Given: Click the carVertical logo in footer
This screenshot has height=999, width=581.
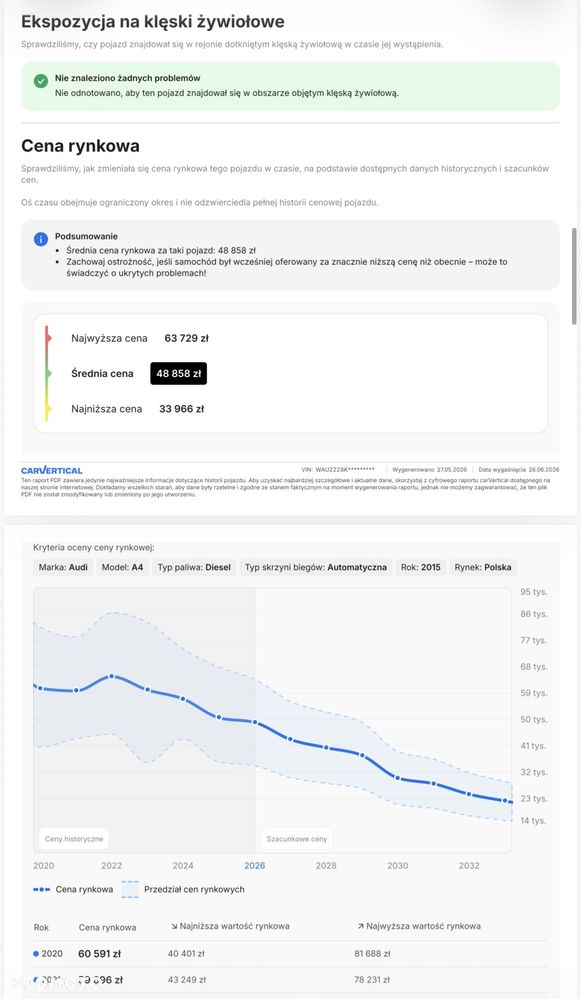Looking at the screenshot, I should (x=52, y=470).
